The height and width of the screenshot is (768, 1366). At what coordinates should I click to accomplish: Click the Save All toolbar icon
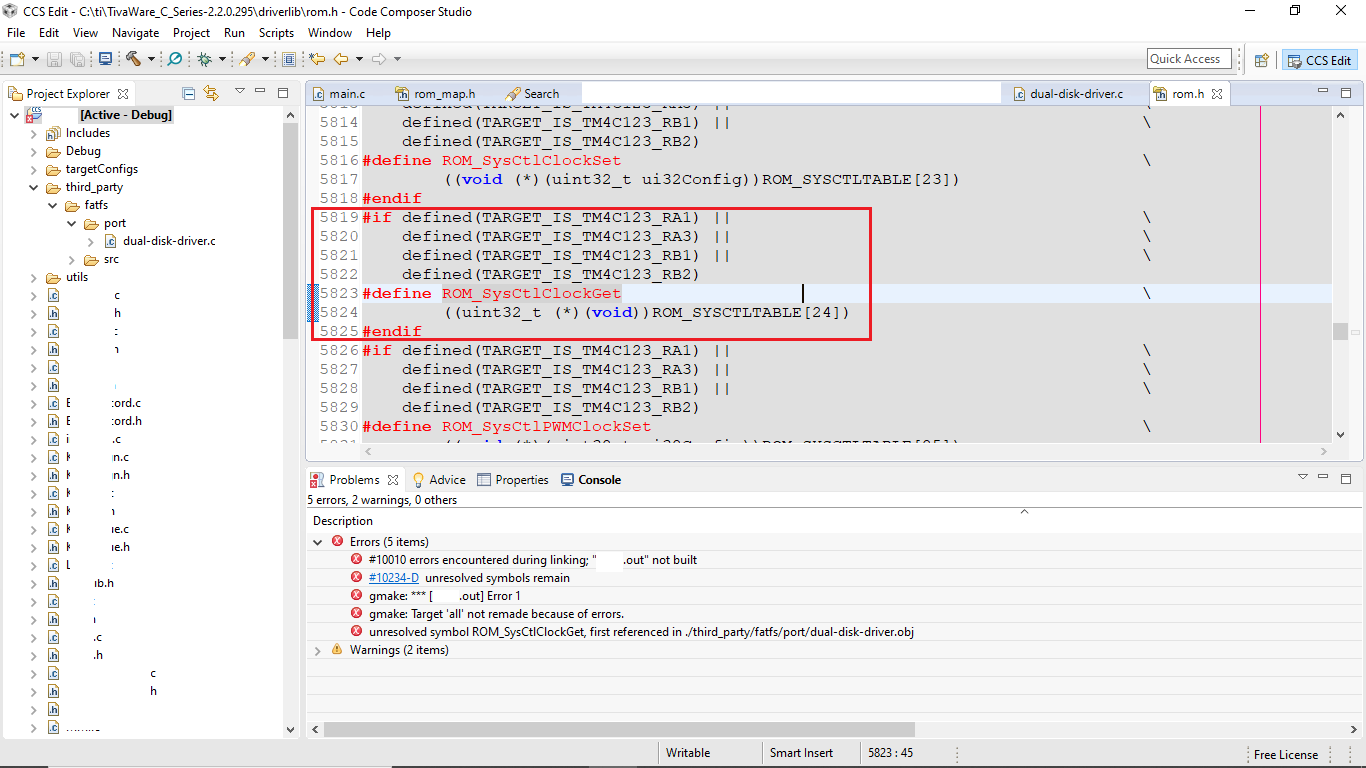tap(77, 59)
